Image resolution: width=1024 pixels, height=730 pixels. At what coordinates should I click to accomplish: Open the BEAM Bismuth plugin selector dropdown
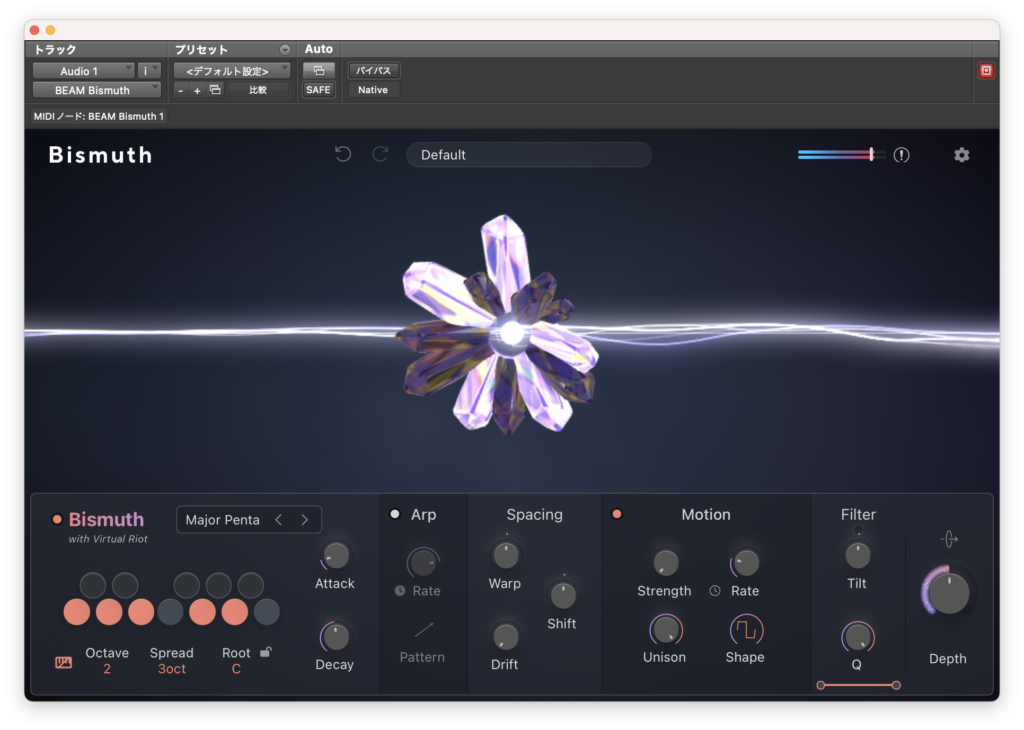click(x=97, y=90)
